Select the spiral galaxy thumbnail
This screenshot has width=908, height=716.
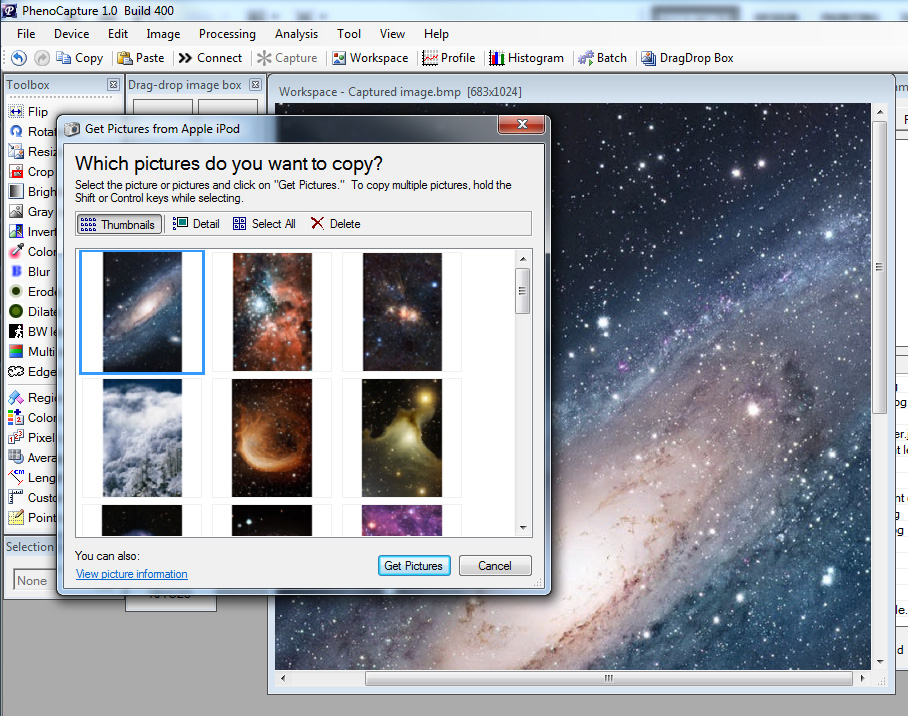pyautogui.click(x=142, y=312)
